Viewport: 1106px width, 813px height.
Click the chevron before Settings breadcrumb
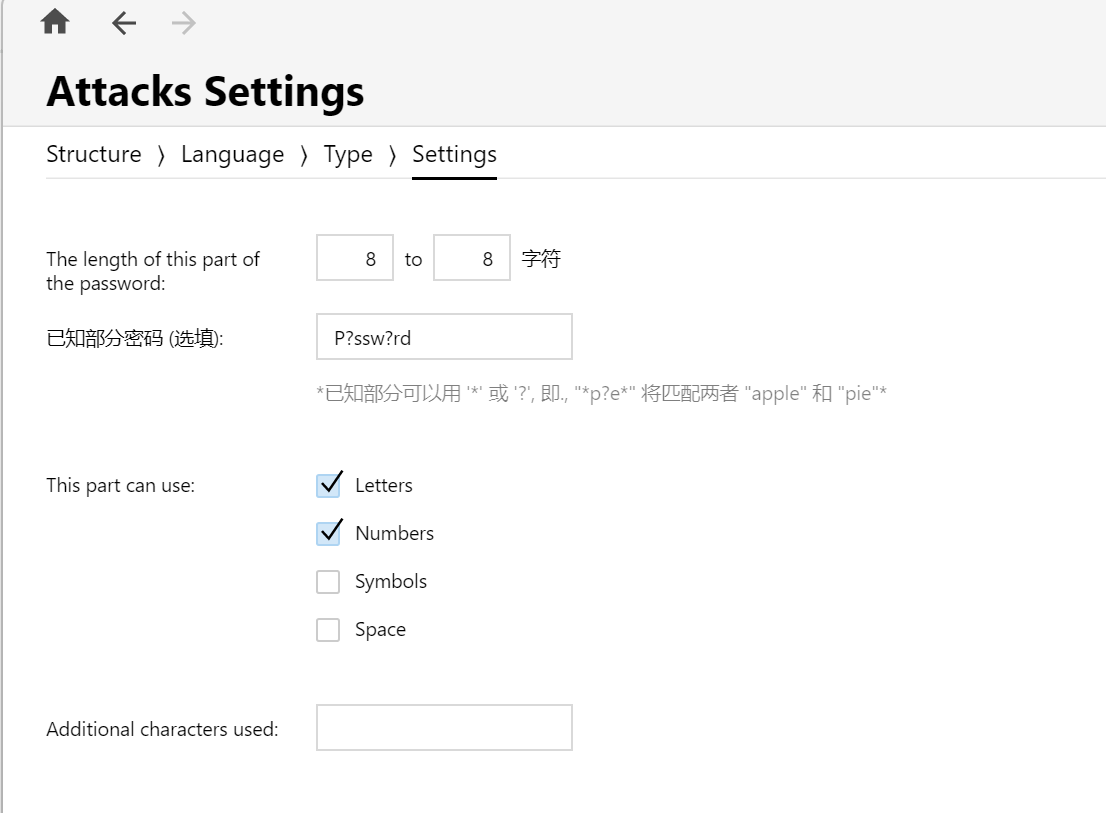pos(392,155)
